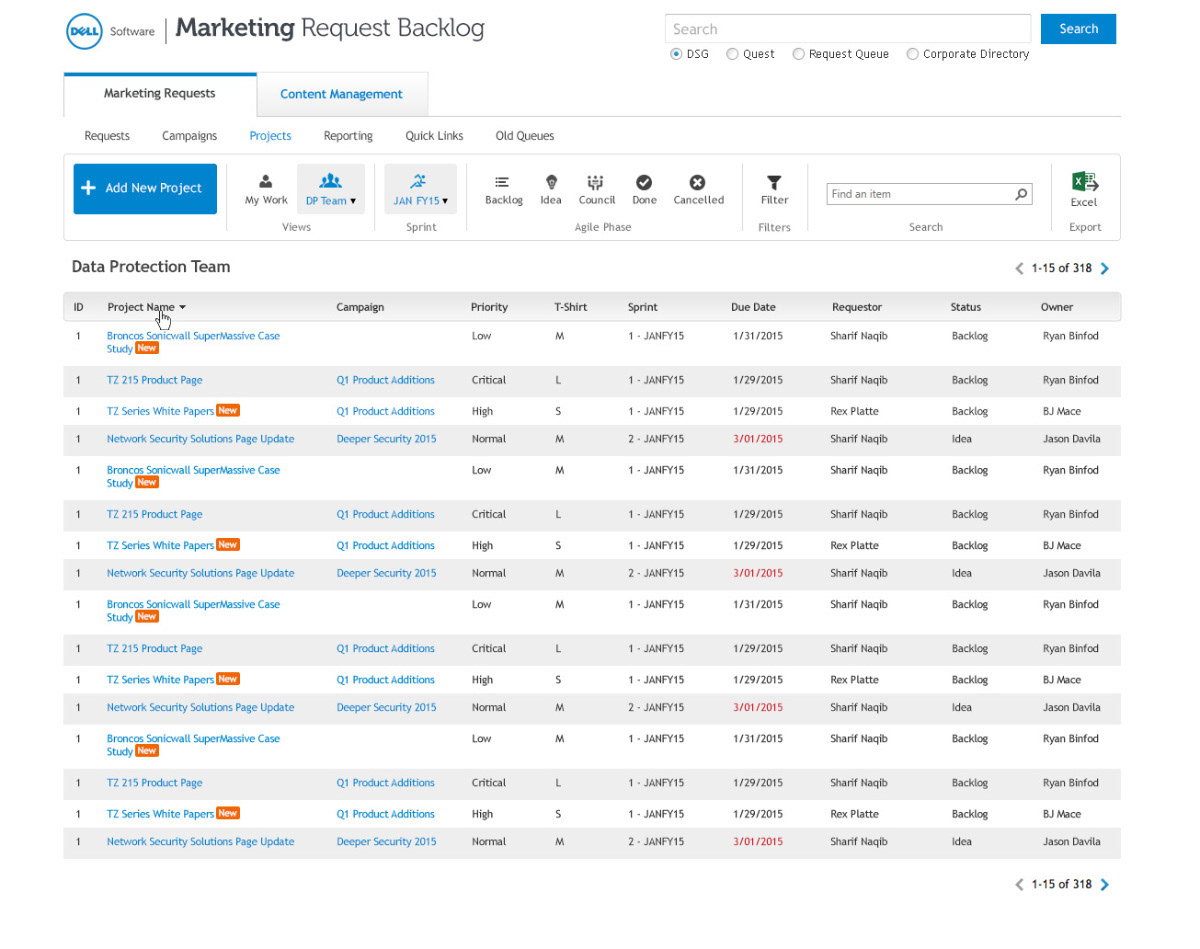This screenshot has height=949, width=1200.
Task: Open the last Deeper Security 2015 campaign link
Action: click(x=386, y=842)
